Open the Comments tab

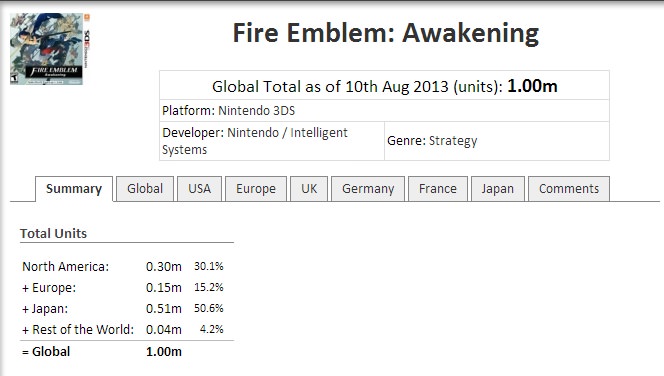click(x=569, y=189)
